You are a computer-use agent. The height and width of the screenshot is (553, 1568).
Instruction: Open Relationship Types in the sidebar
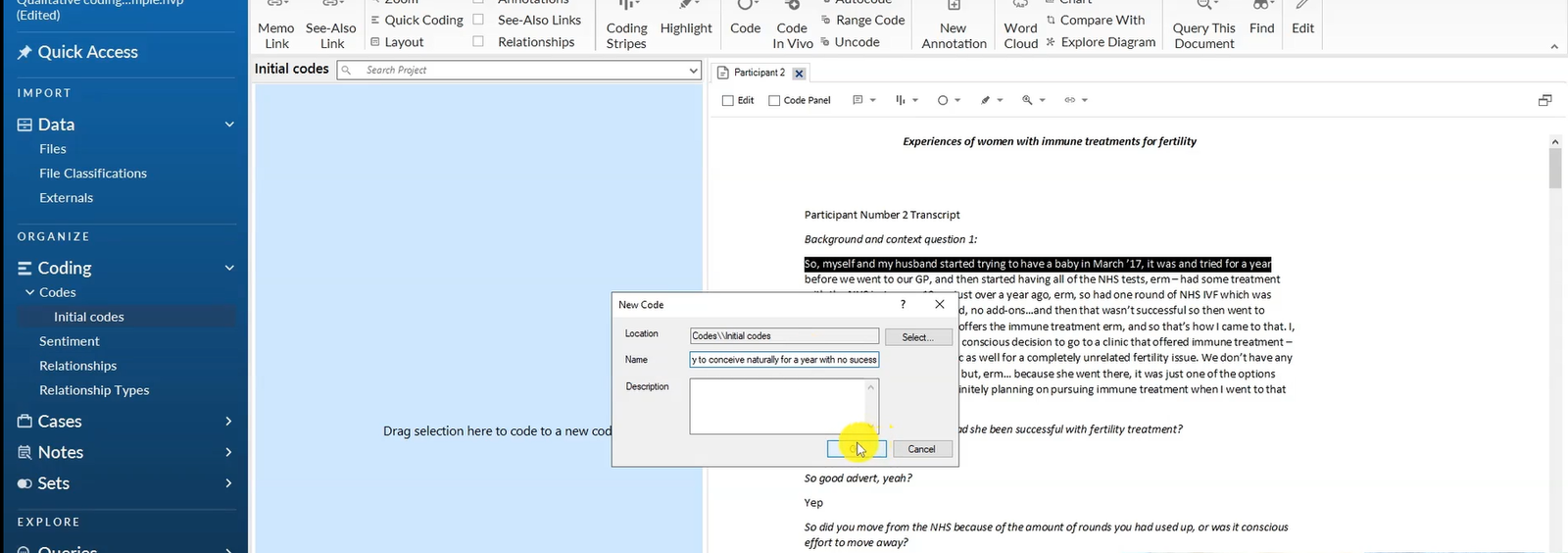(94, 390)
